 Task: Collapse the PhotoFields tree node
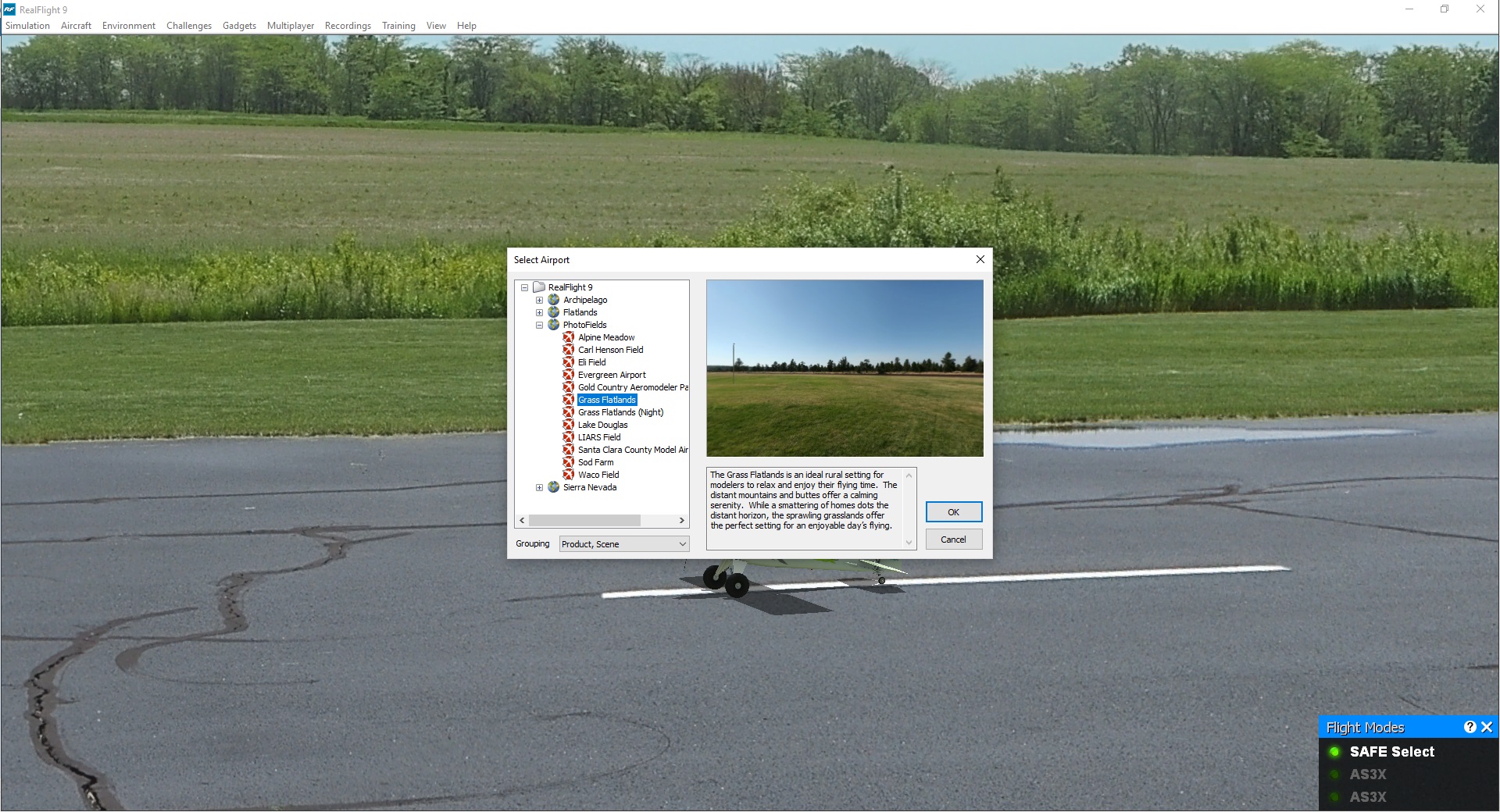[x=539, y=325]
